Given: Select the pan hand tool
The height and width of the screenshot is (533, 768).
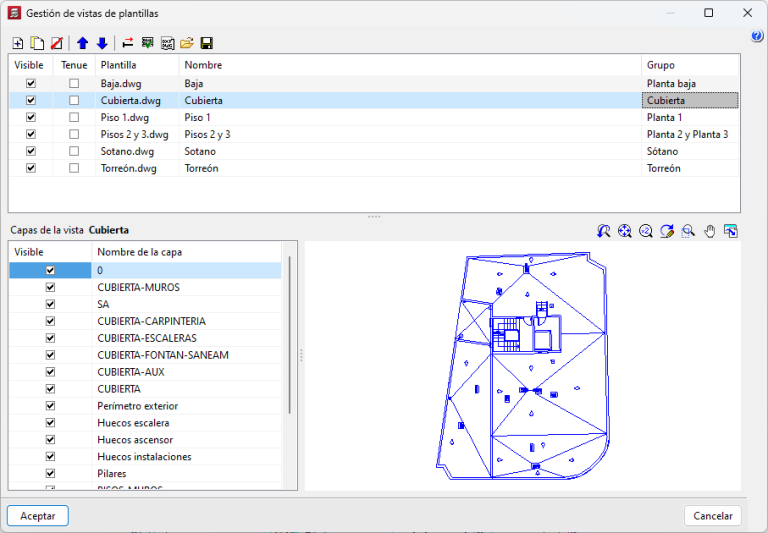Looking at the screenshot, I should (x=709, y=231).
